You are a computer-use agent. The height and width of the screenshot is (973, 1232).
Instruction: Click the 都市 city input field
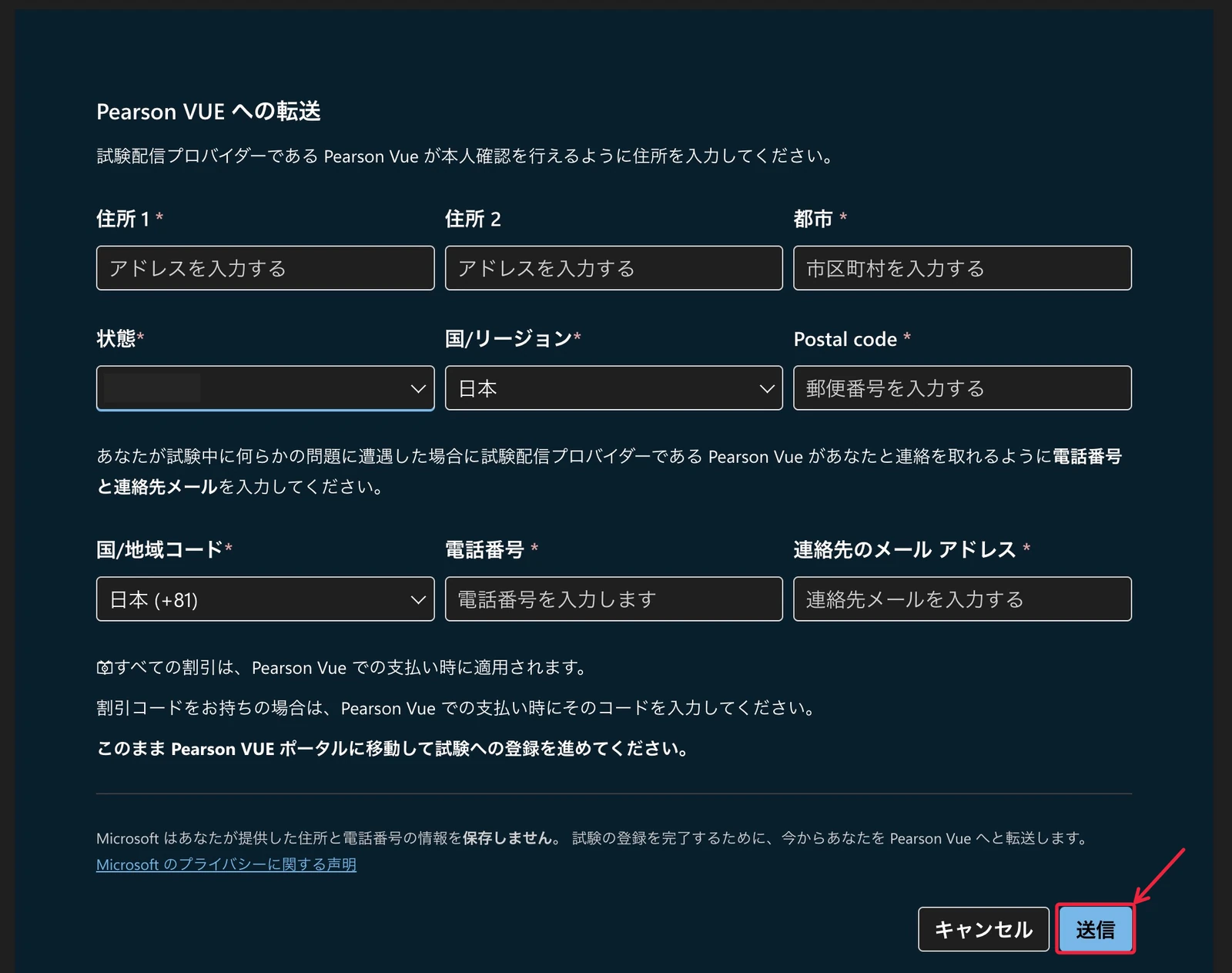click(x=962, y=268)
